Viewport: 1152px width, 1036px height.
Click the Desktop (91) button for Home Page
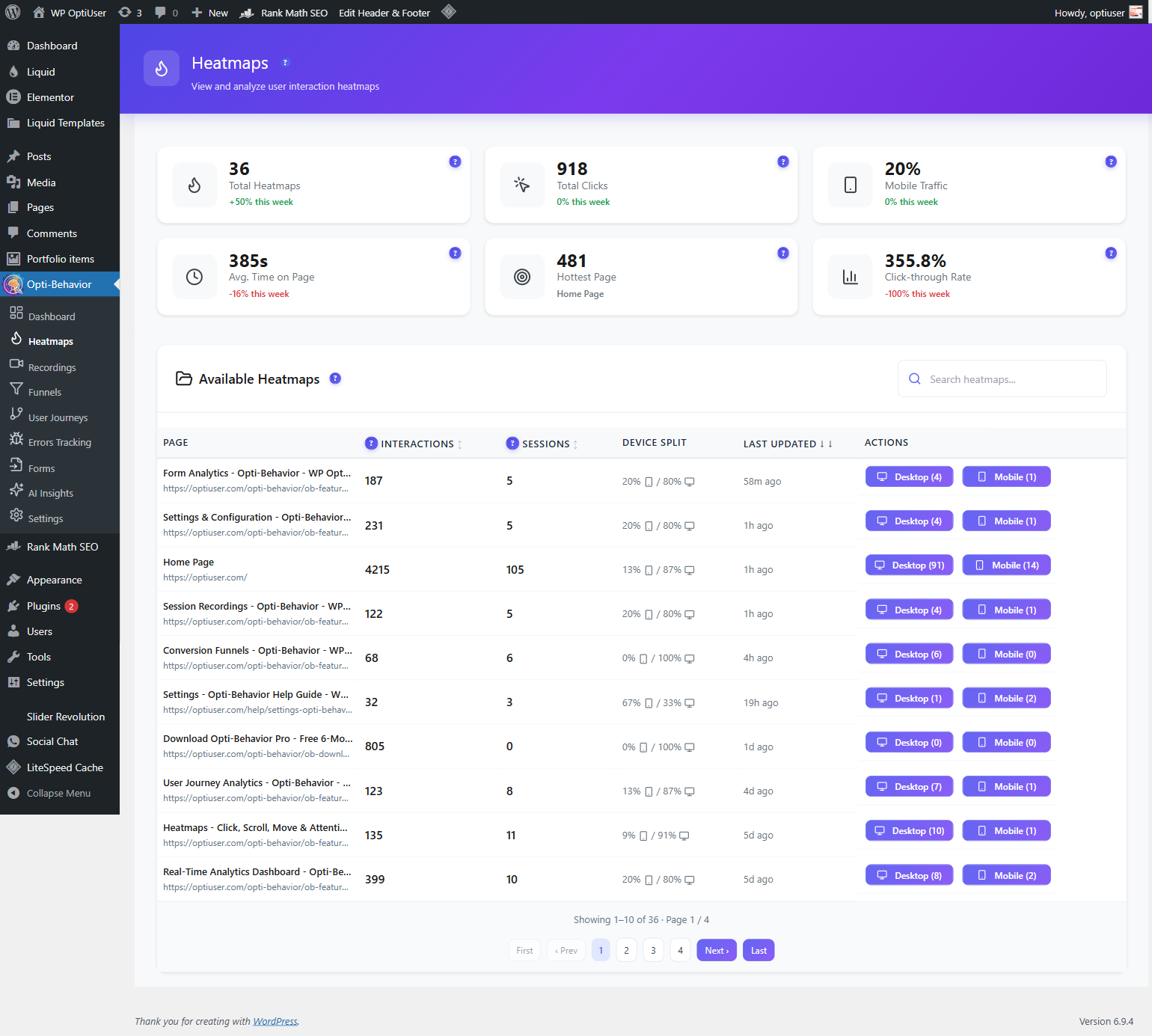coord(909,565)
